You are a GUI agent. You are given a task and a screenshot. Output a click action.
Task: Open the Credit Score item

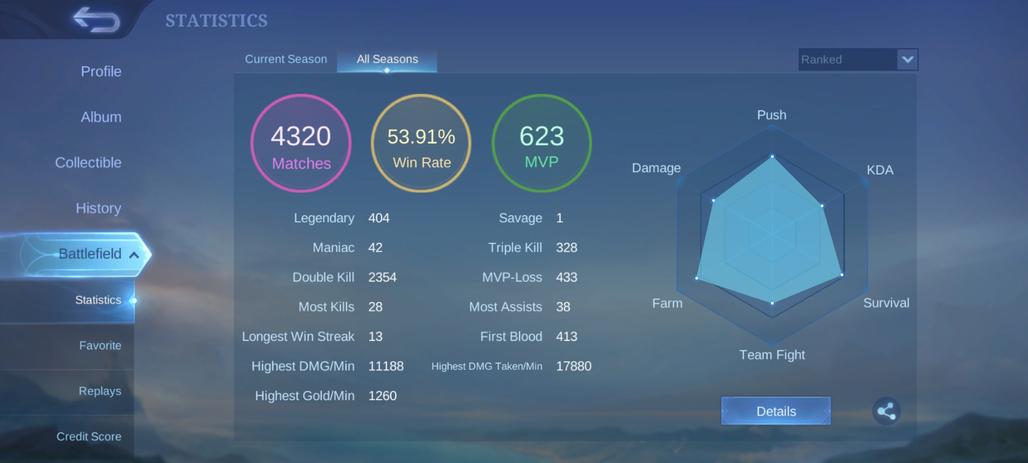(89, 437)
